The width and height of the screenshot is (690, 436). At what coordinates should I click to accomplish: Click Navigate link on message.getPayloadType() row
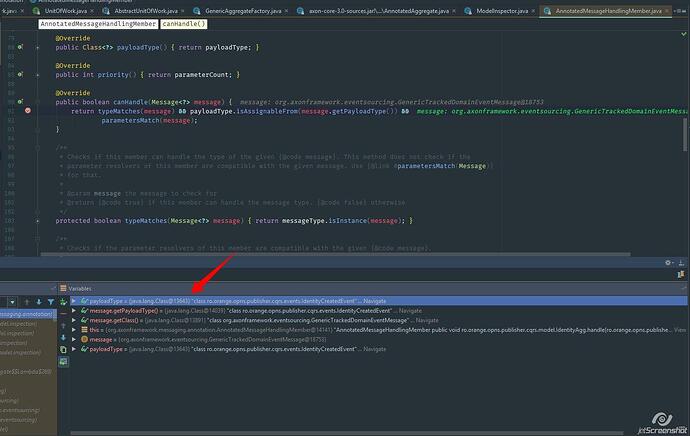410,311
